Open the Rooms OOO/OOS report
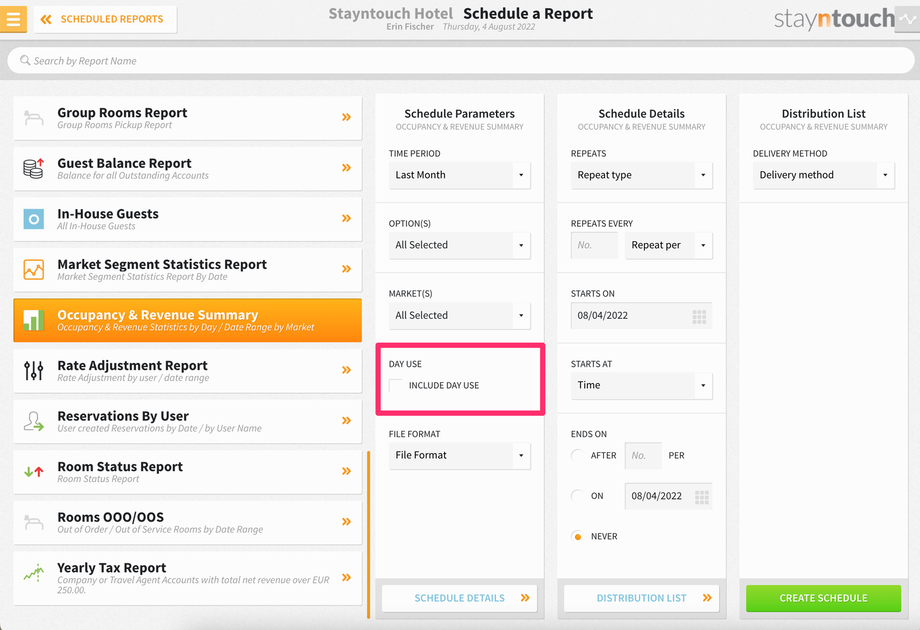Screen dimensions: 920x630 (x=187, y=522)
